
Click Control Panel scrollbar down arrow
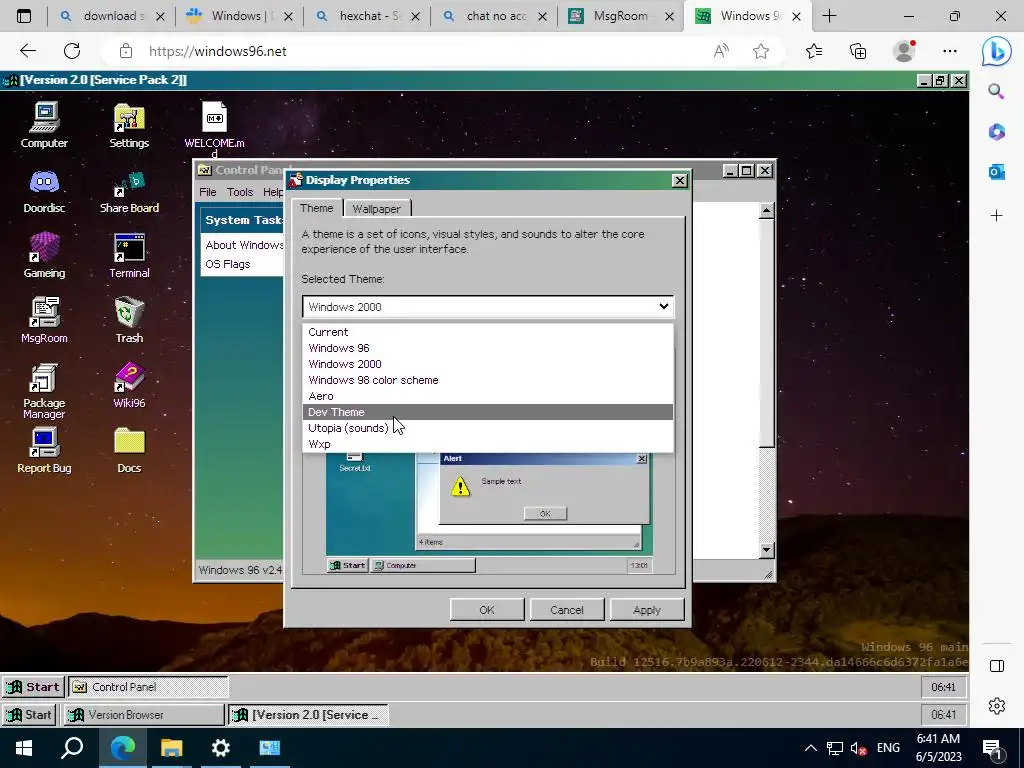767,551
